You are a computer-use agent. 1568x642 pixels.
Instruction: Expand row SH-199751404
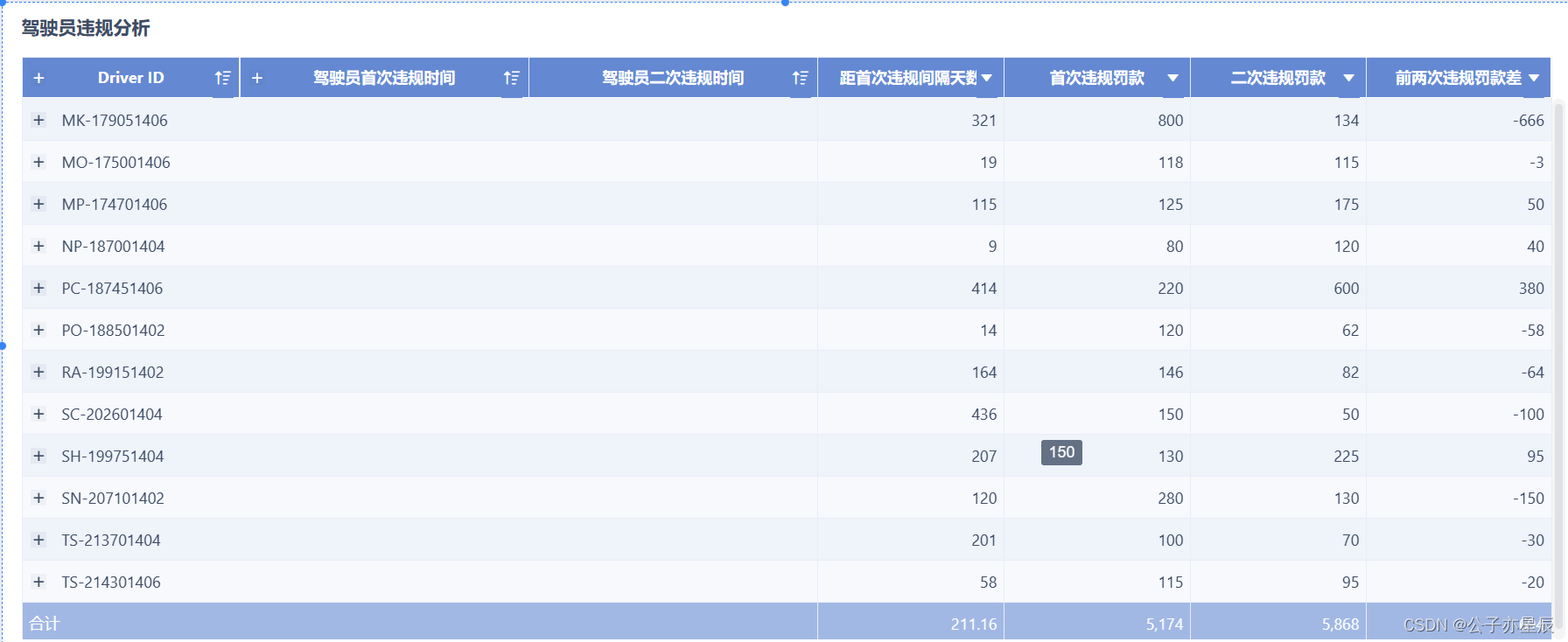coord(38,456)
